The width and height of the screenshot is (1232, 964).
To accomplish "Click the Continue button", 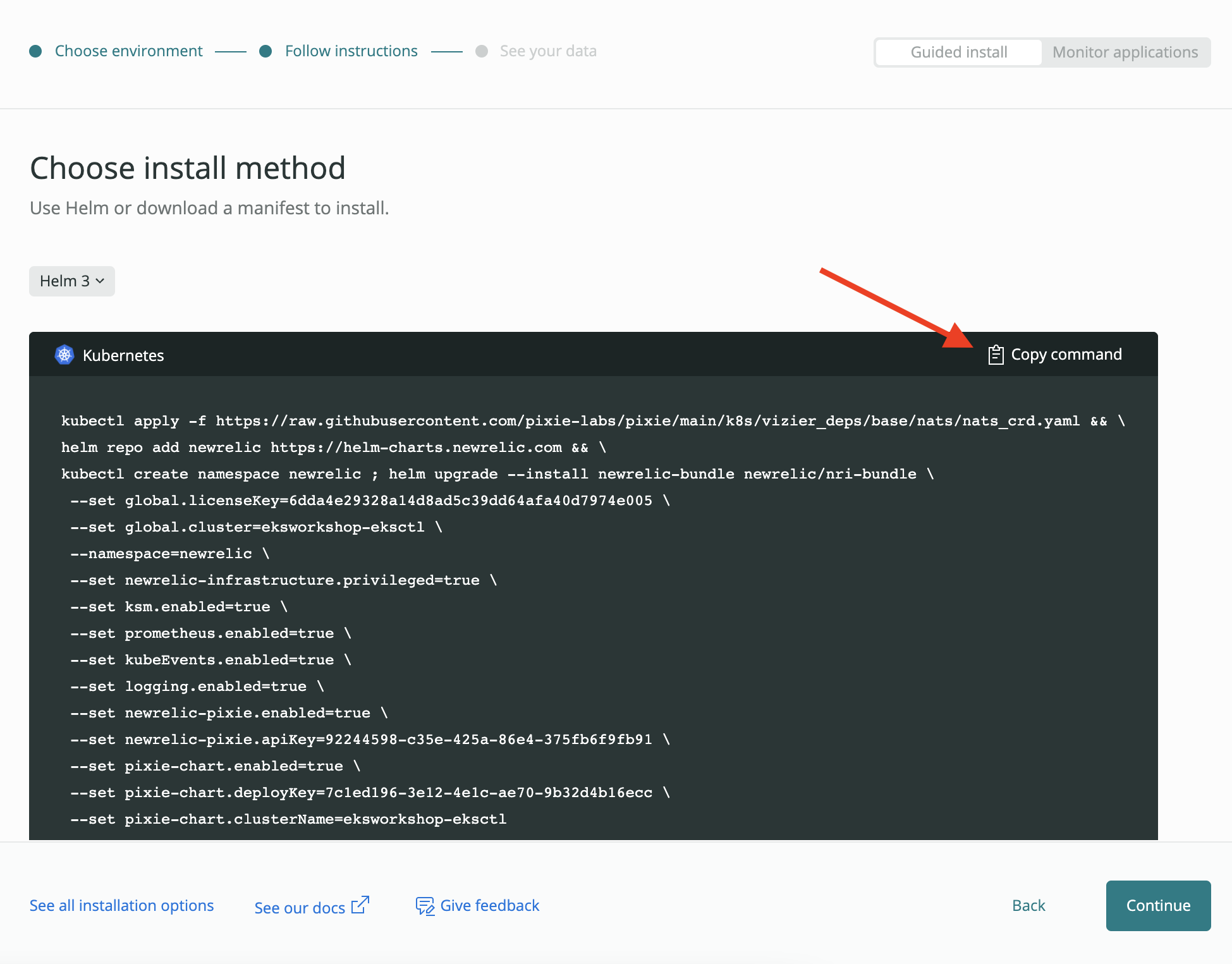I will click(1158, 905).
